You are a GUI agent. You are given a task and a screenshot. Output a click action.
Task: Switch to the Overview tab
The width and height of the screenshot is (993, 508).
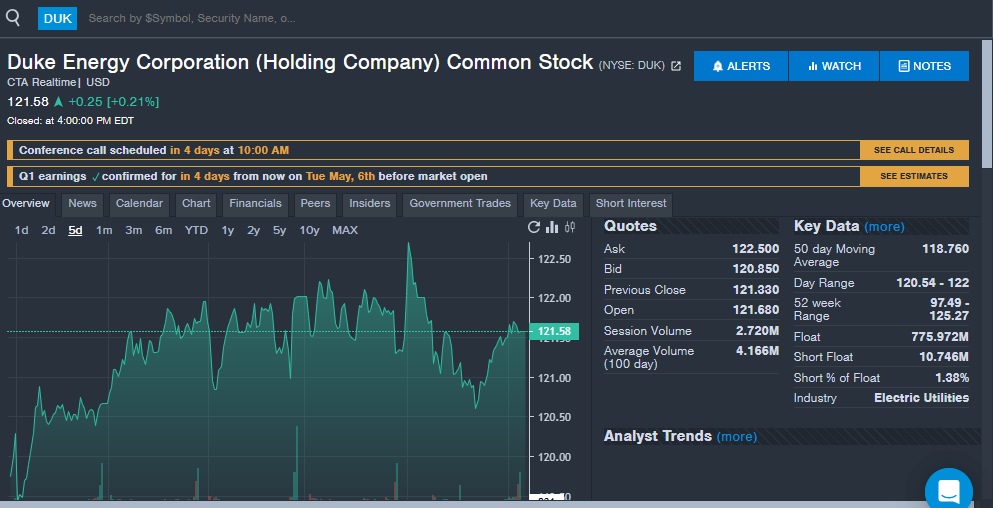[x=25, y=203]
